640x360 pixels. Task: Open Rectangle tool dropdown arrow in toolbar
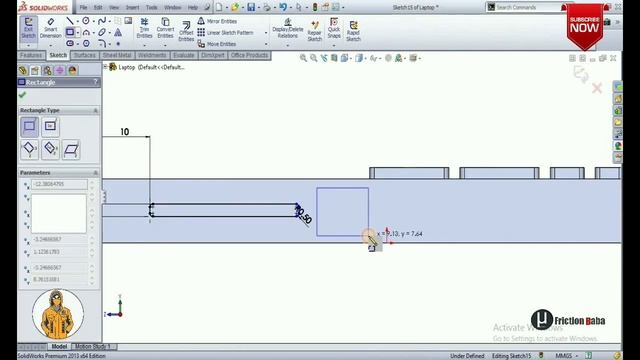pyautogui.click(x=78, y=33)
